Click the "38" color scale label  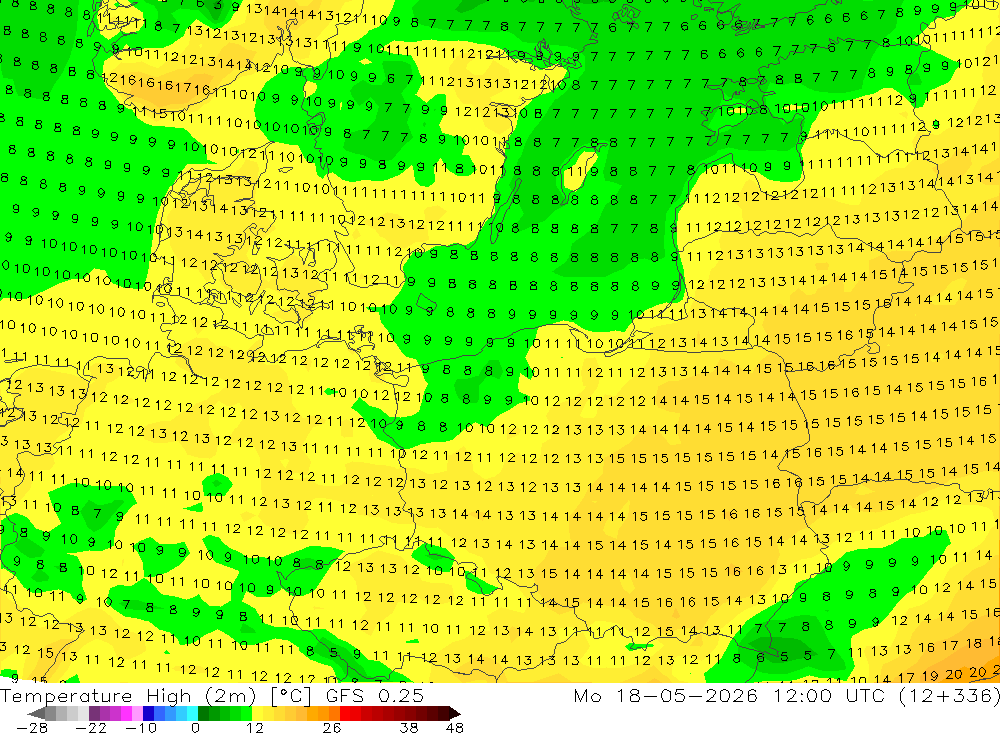[x=409, y=727]
